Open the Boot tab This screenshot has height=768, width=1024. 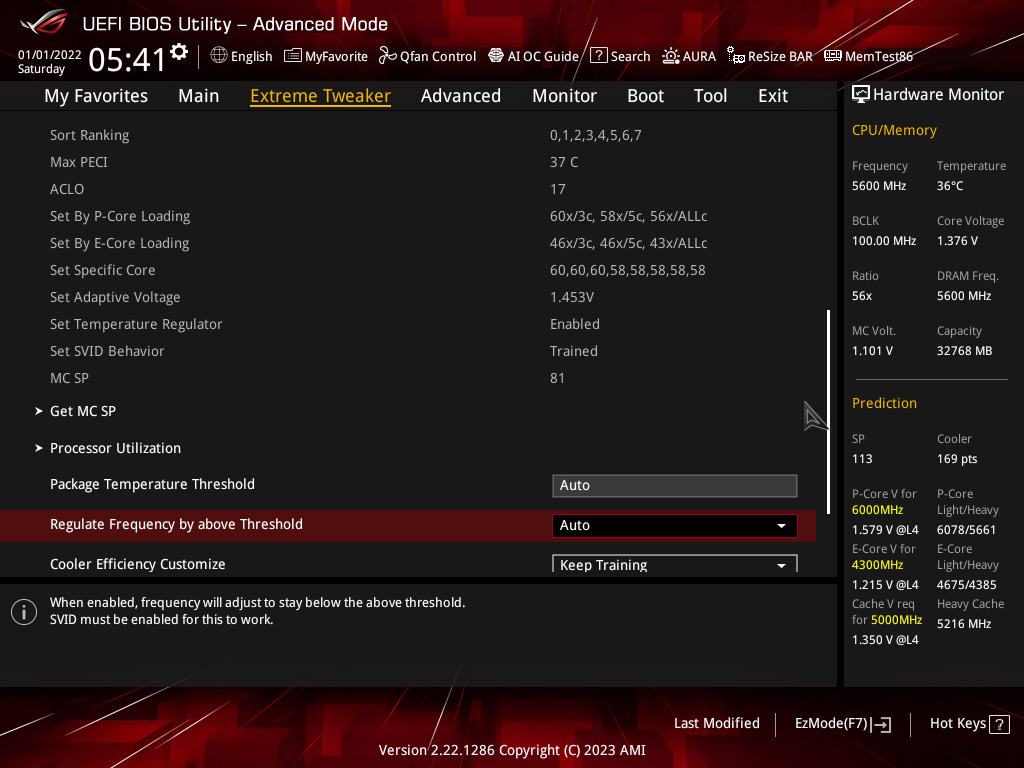click(x=645, y=96)
